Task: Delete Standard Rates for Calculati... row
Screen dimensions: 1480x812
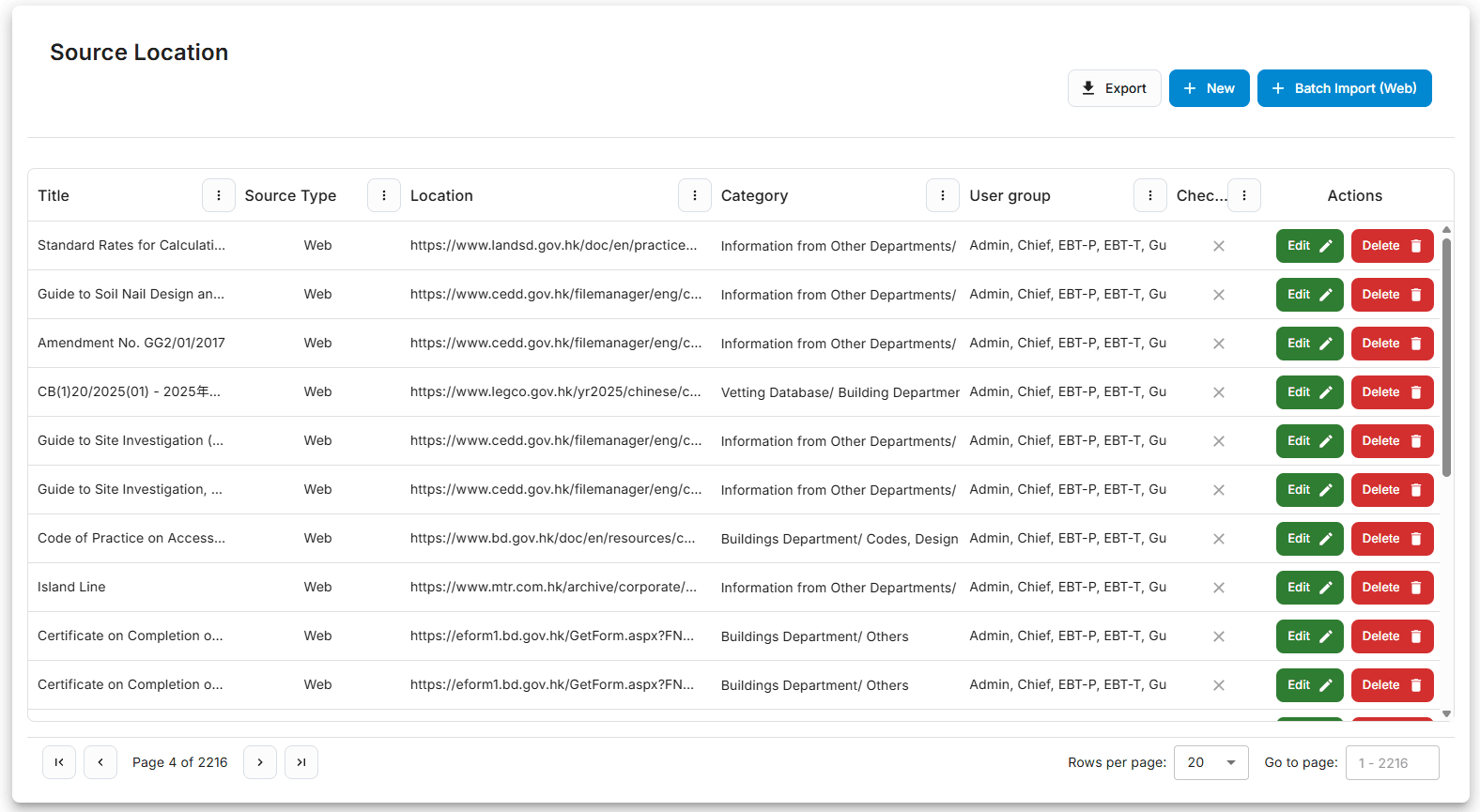Action: pyautogui.click(x=1393, y=246)
